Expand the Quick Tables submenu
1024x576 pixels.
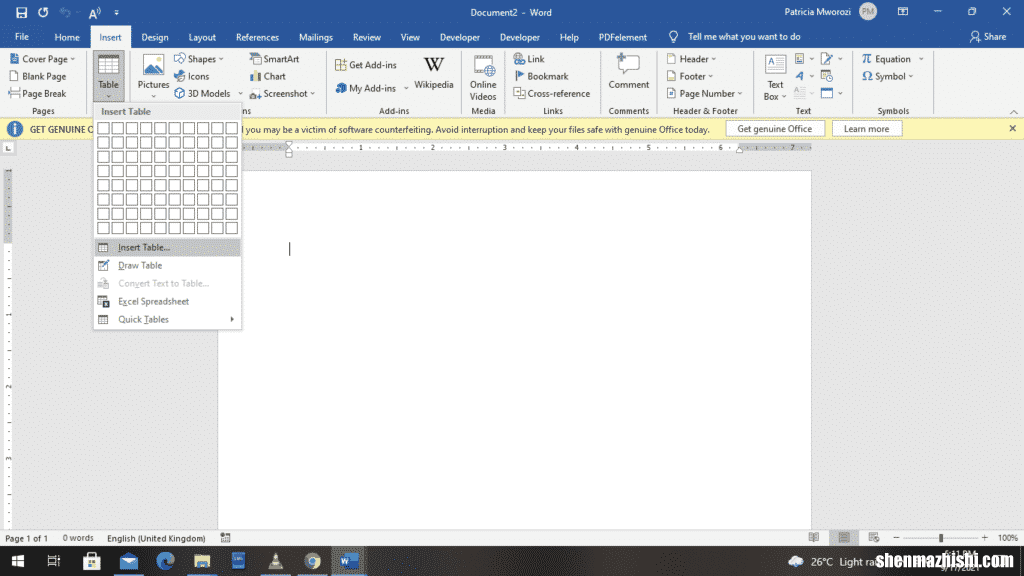point(167,319)
